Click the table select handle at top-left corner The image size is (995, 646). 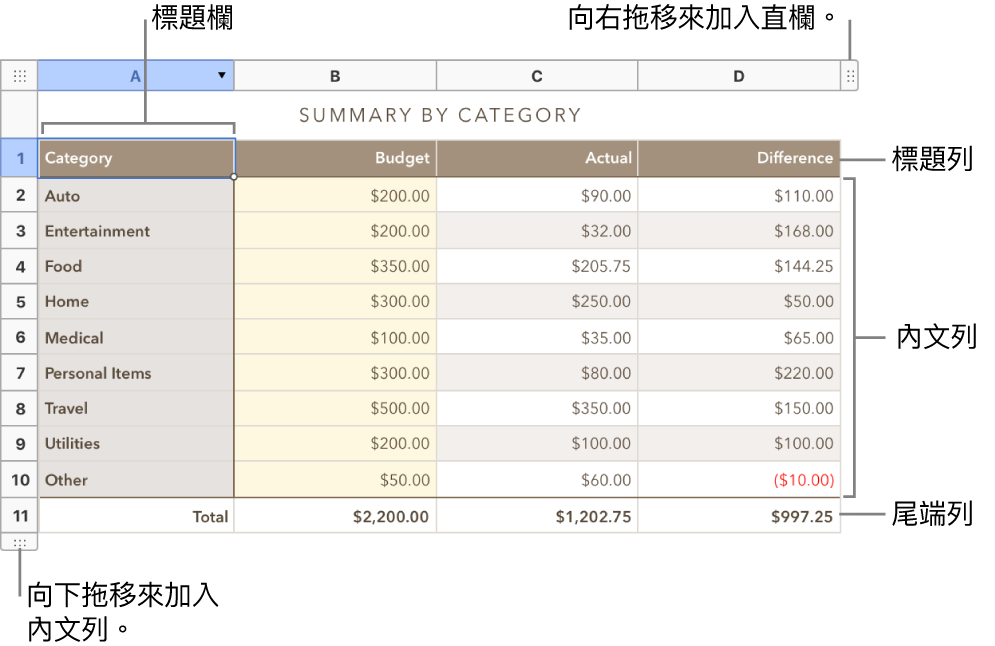[x=19, y=76]
